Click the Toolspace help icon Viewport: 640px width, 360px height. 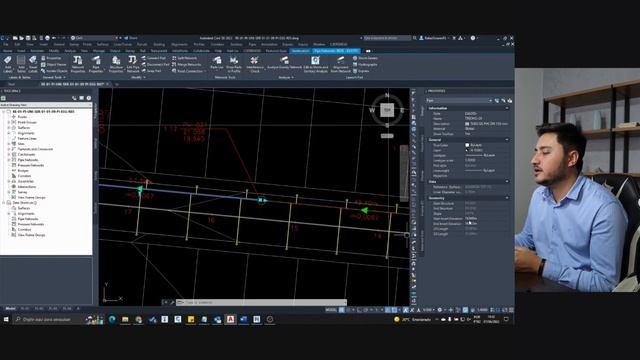click(89, 98)
